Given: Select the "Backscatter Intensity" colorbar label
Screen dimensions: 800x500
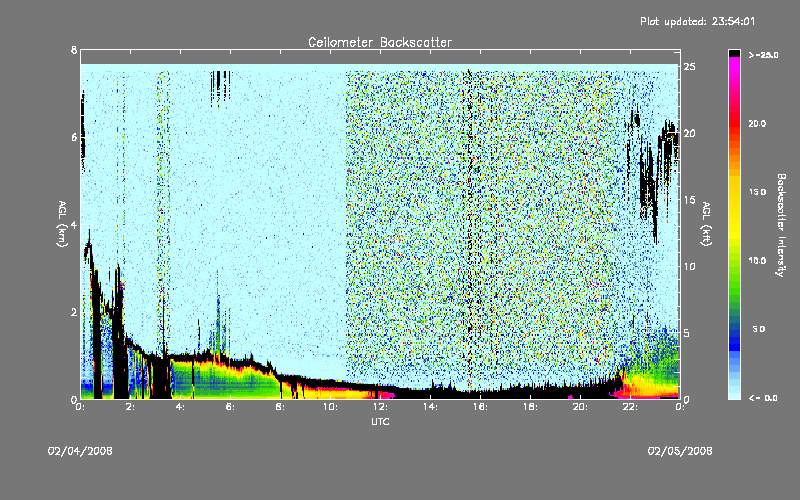Looking at the screenshot, I should (x=781, y=225).
